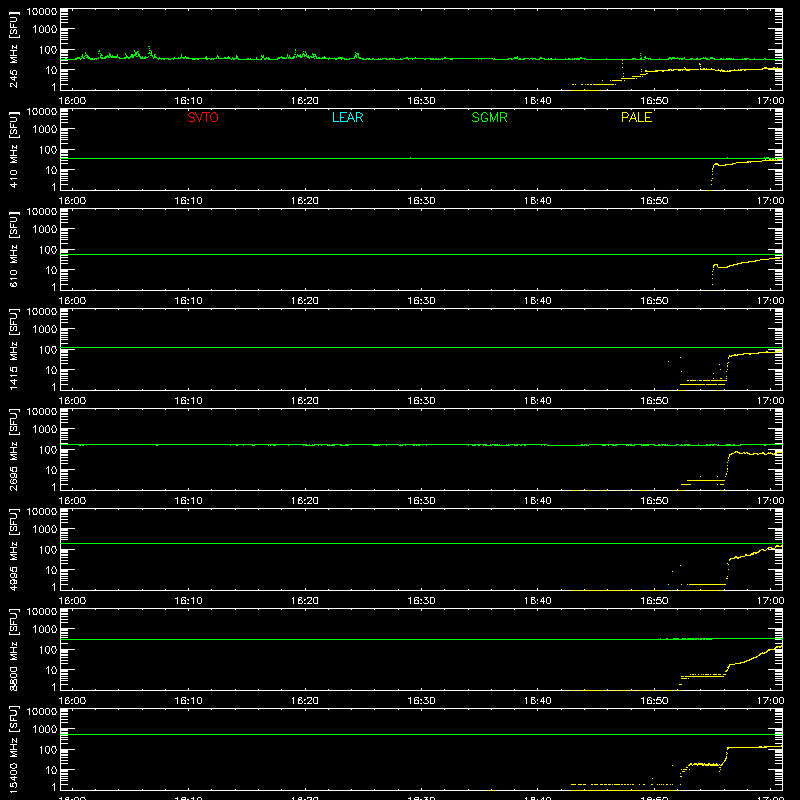Image resolution: width=800 pixels, height=800 pixels.
Task: Click the red SVTO station label
Action: [x=203, y=117]
